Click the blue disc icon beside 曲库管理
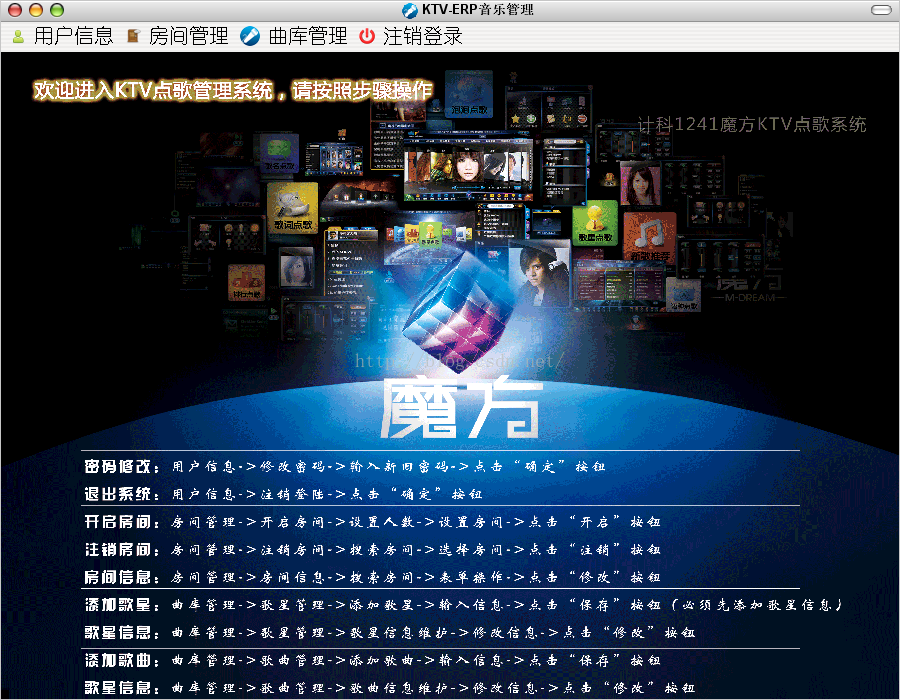 [x=250, y=36]
